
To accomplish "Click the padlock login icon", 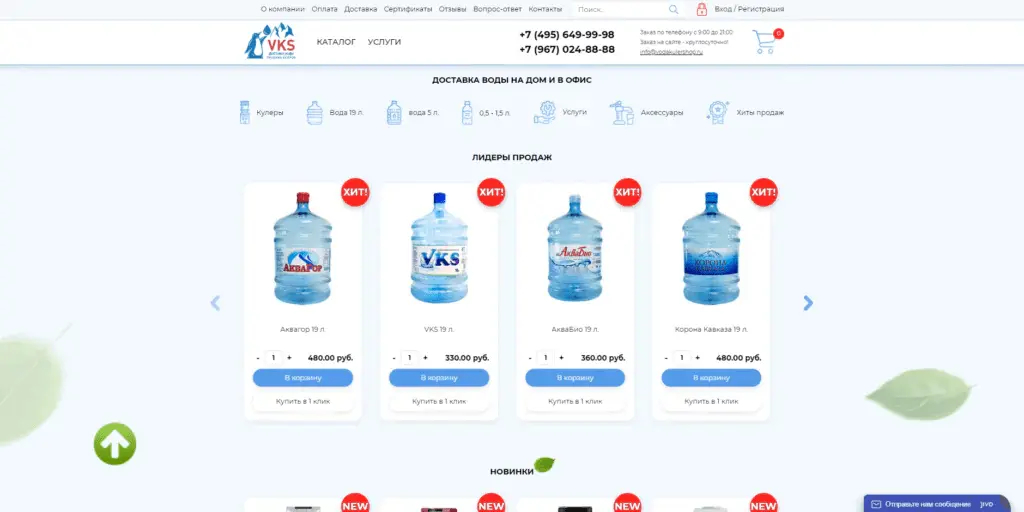I will pyautogui.click(x=701, y=9).
